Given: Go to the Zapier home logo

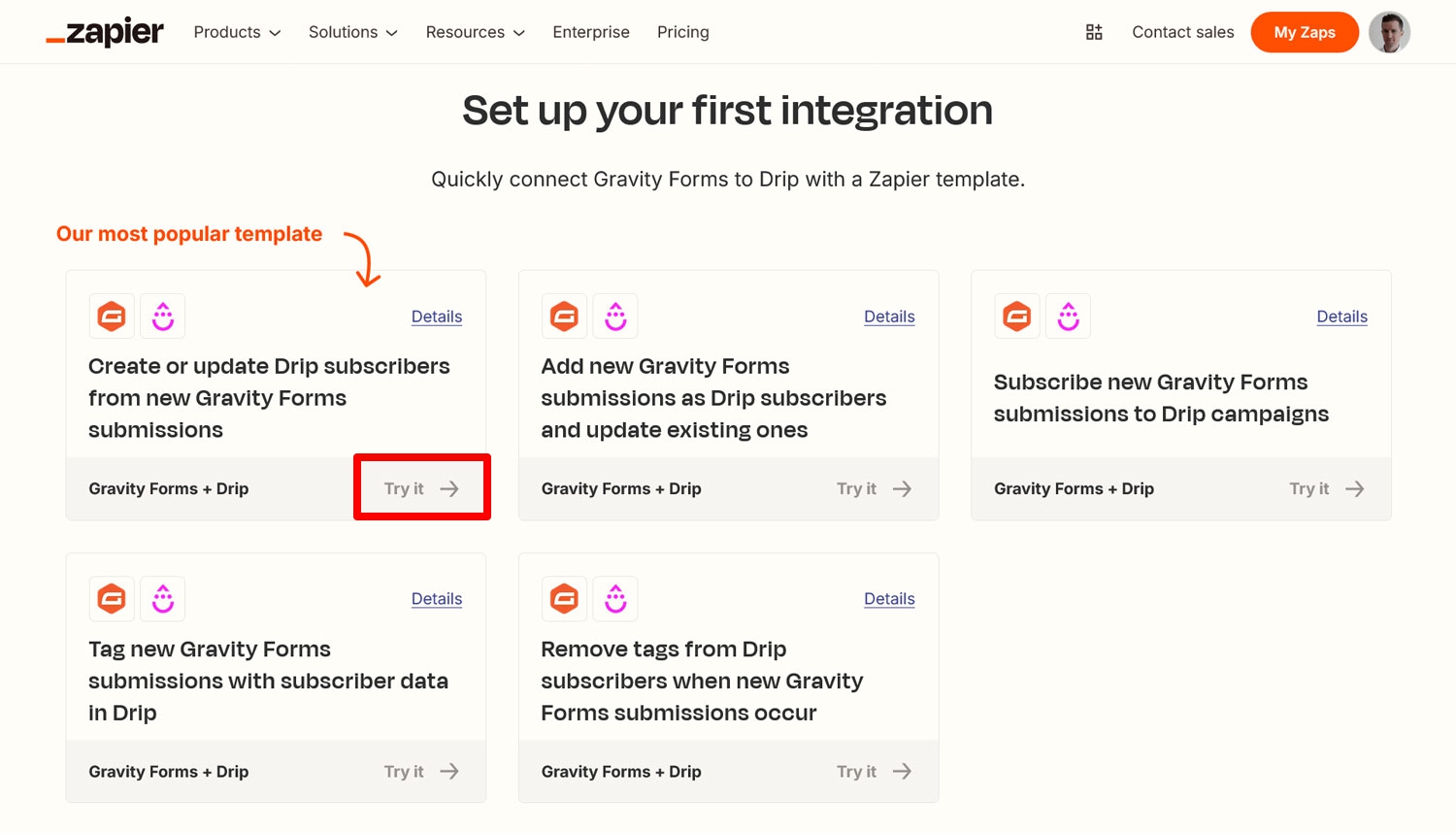Looking at the screenshot, I should tap(105, 32).
